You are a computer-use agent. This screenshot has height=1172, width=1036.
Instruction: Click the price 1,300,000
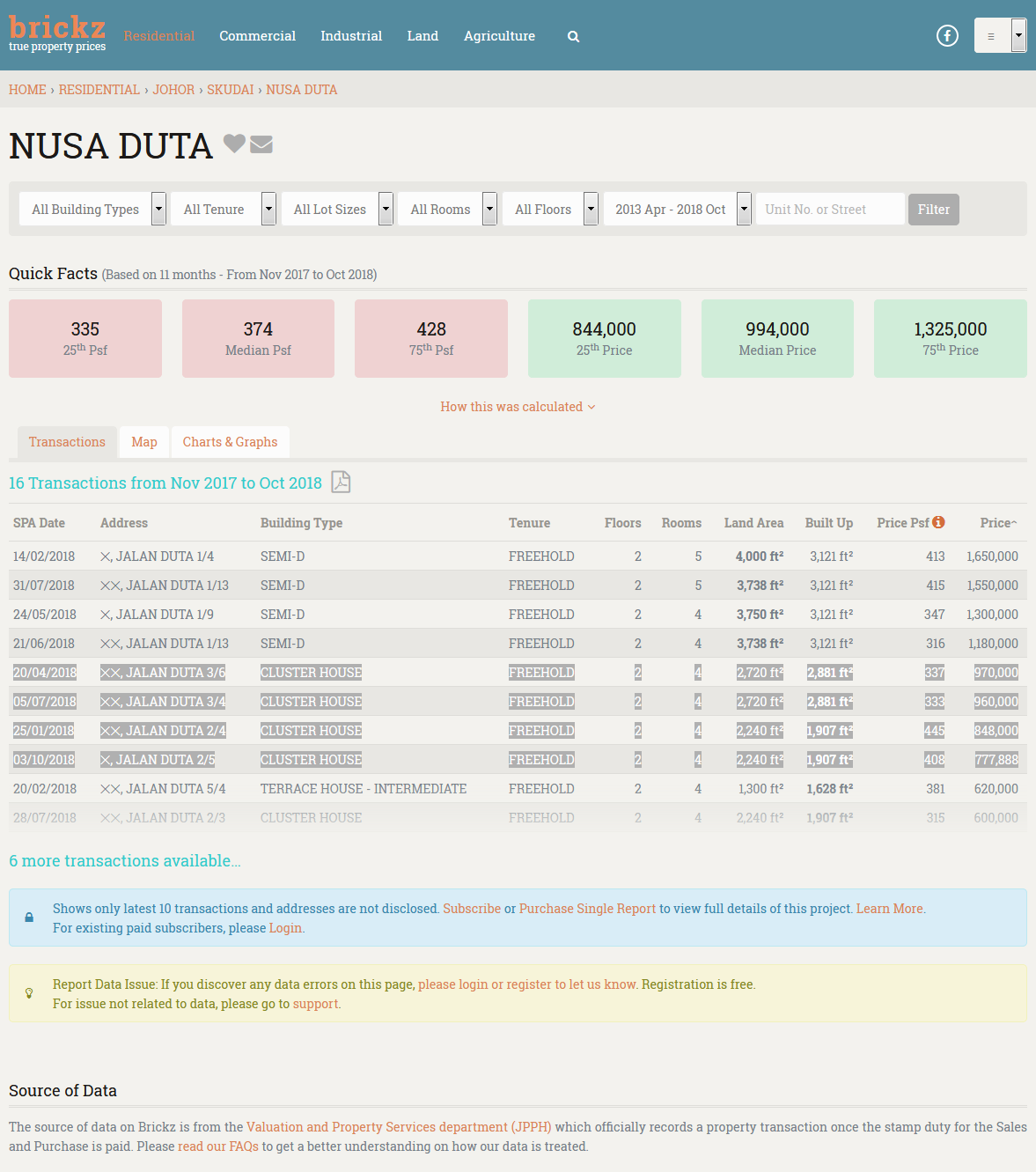pos(992,615)
